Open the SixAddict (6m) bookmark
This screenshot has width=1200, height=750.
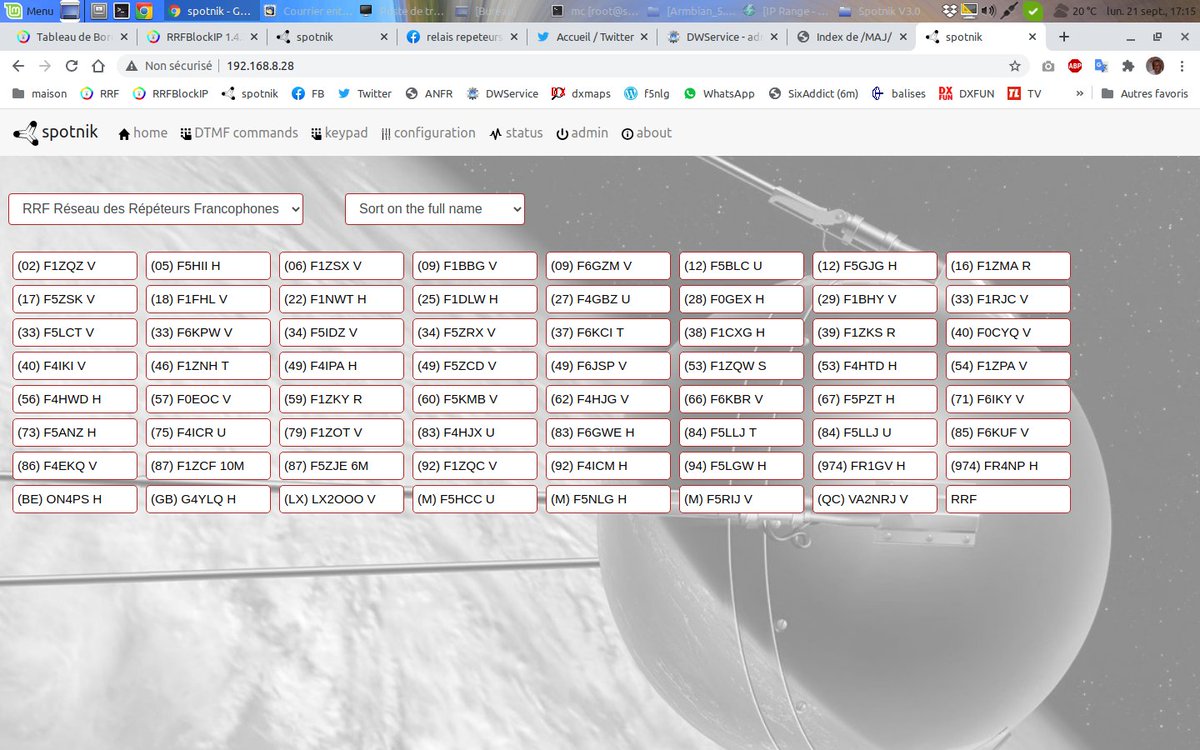tap(813, 93)
